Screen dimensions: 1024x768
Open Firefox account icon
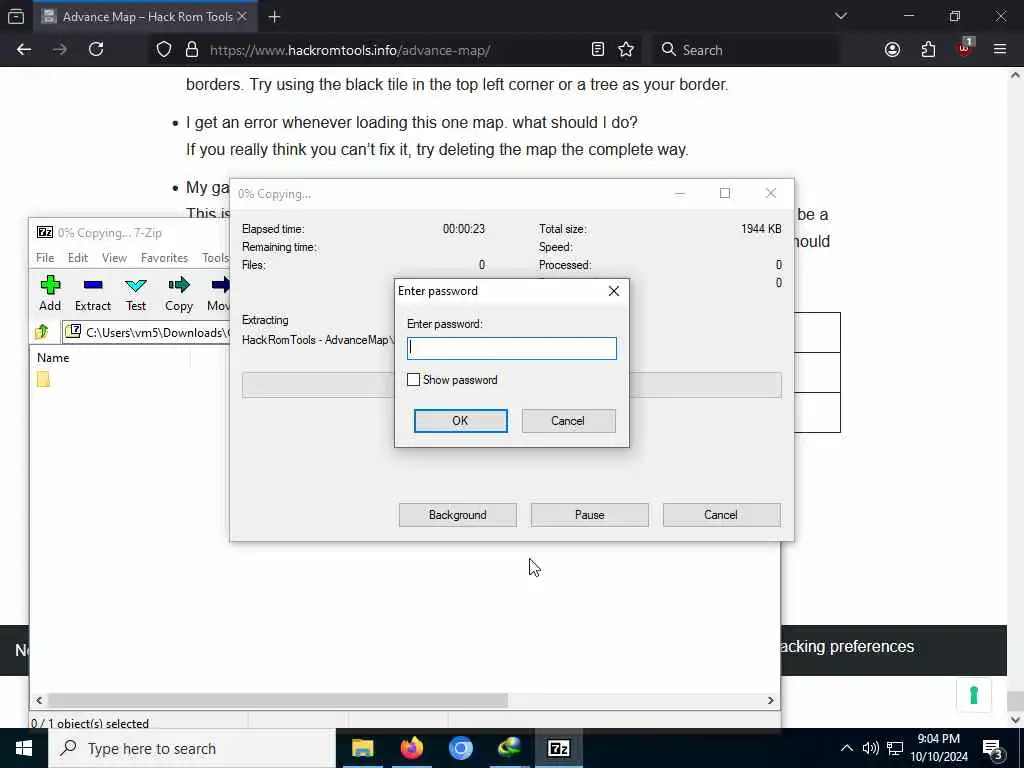coord(893,50)
